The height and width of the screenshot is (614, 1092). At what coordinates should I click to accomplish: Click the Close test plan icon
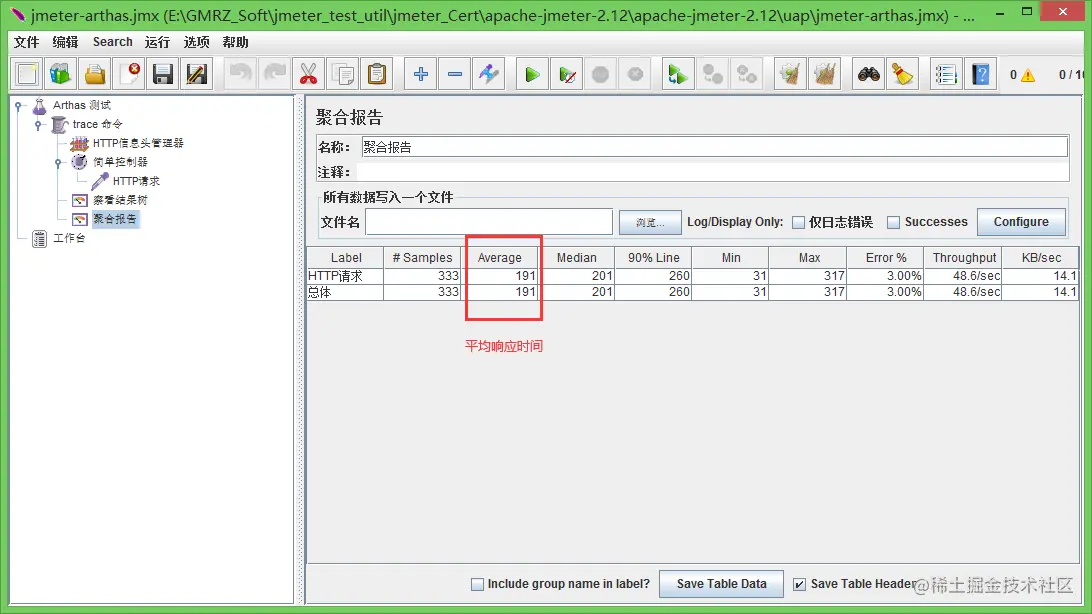click(x=129, y=74)
